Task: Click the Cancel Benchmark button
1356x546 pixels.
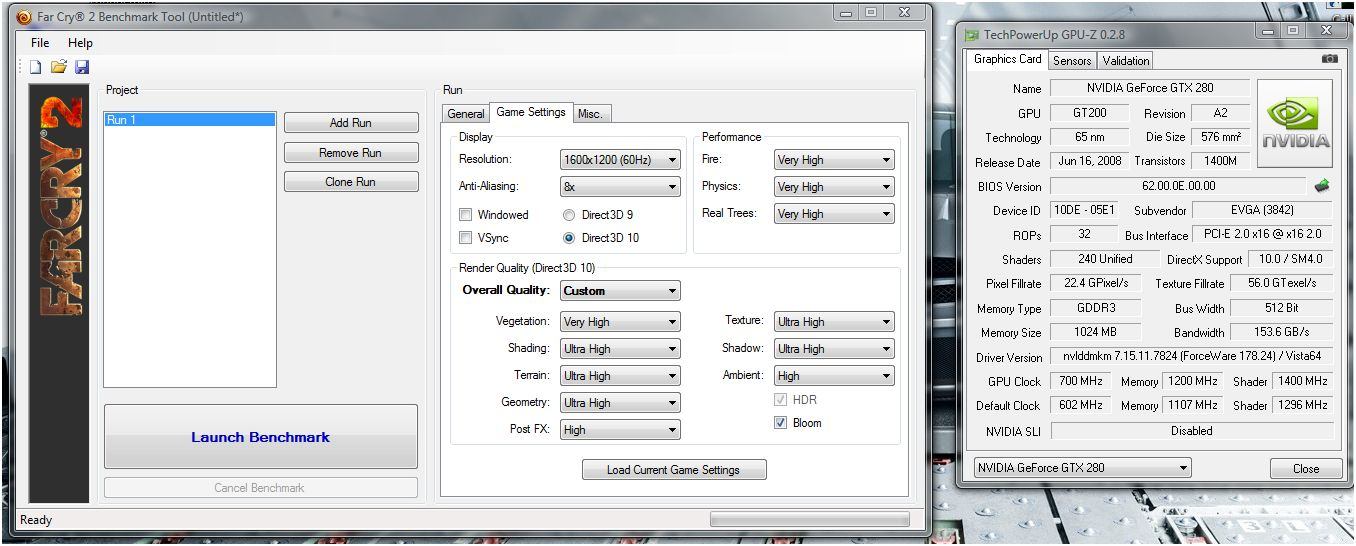Action: [261, 488]
